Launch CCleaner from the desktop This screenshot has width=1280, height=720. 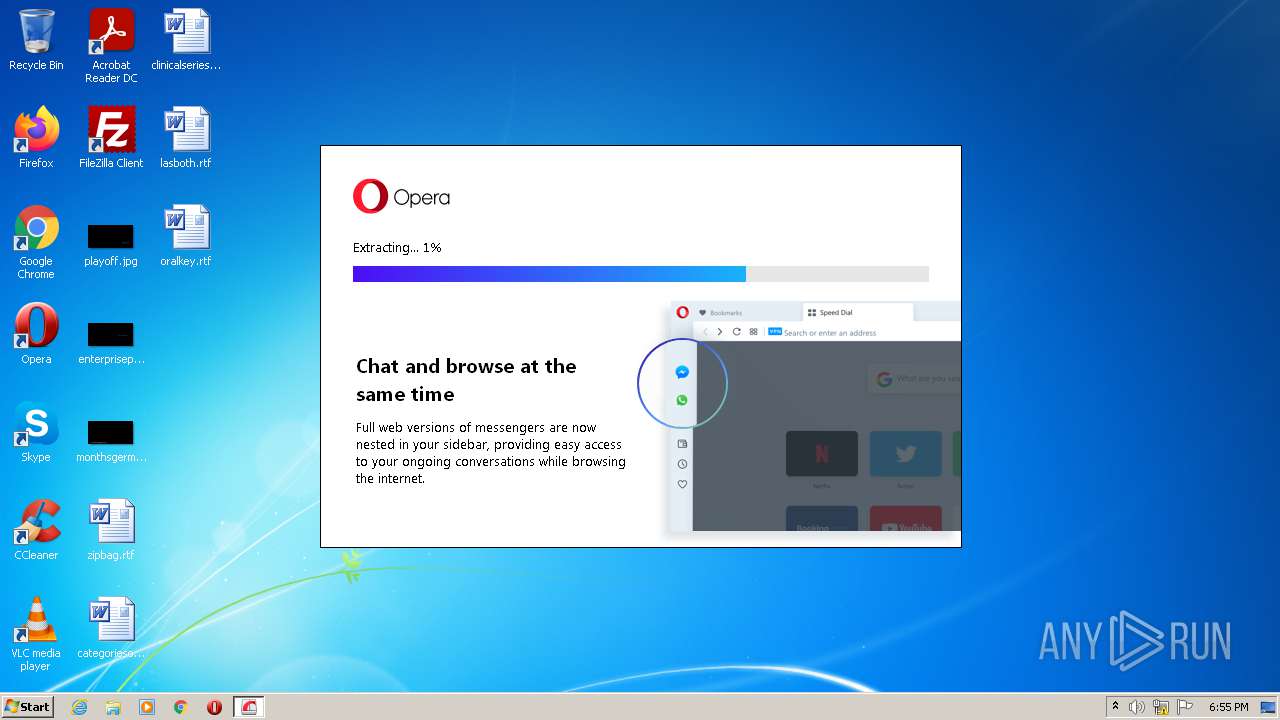36,530
